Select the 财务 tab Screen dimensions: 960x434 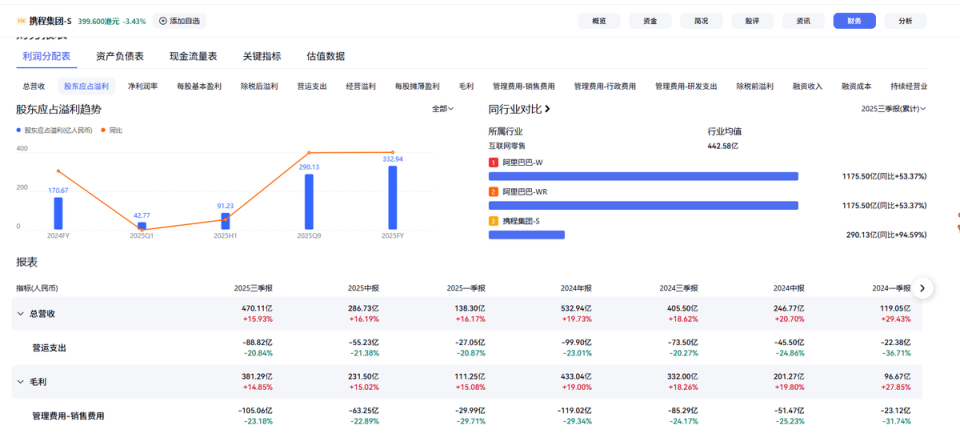click(854, 21)
